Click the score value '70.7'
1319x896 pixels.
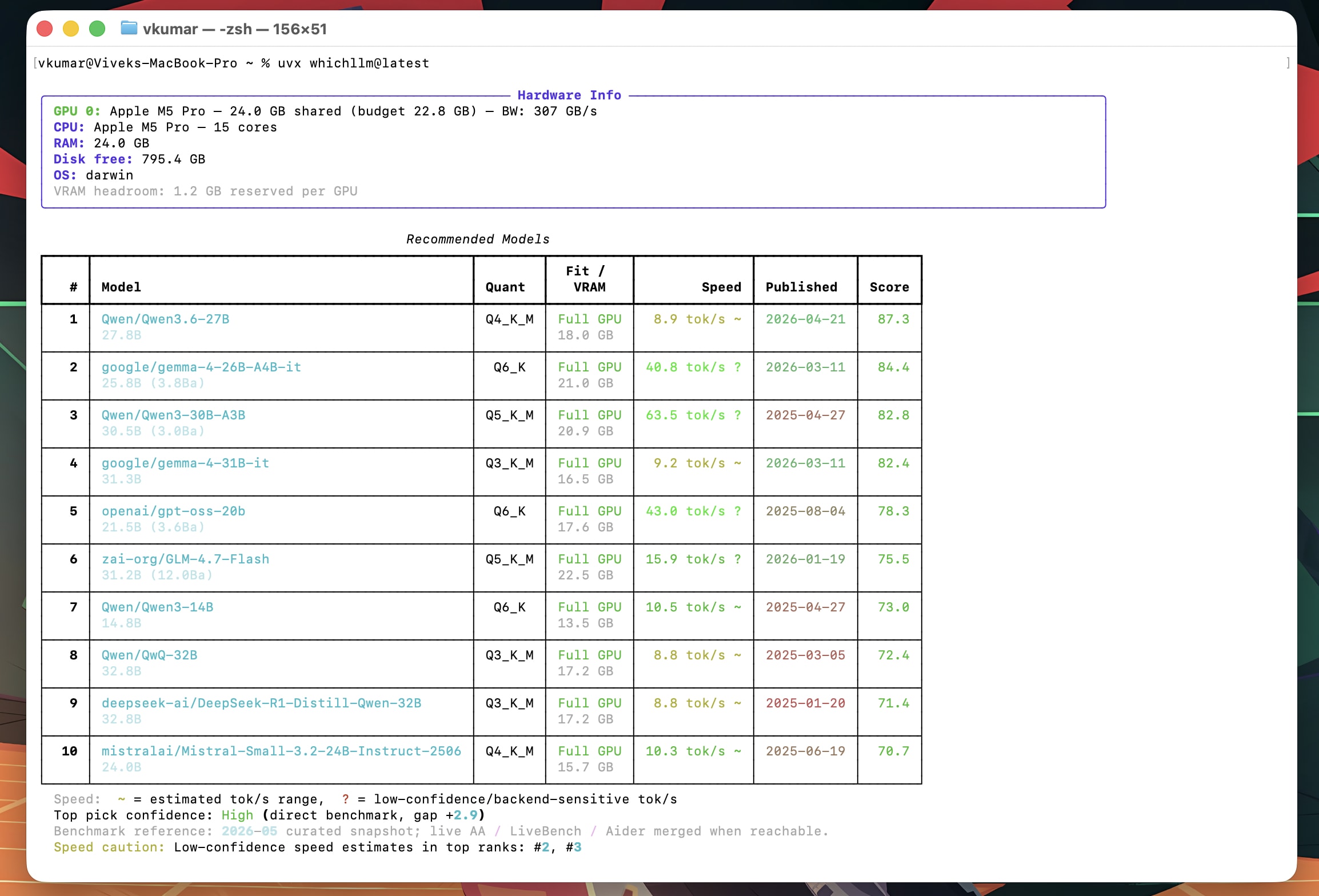893,751
